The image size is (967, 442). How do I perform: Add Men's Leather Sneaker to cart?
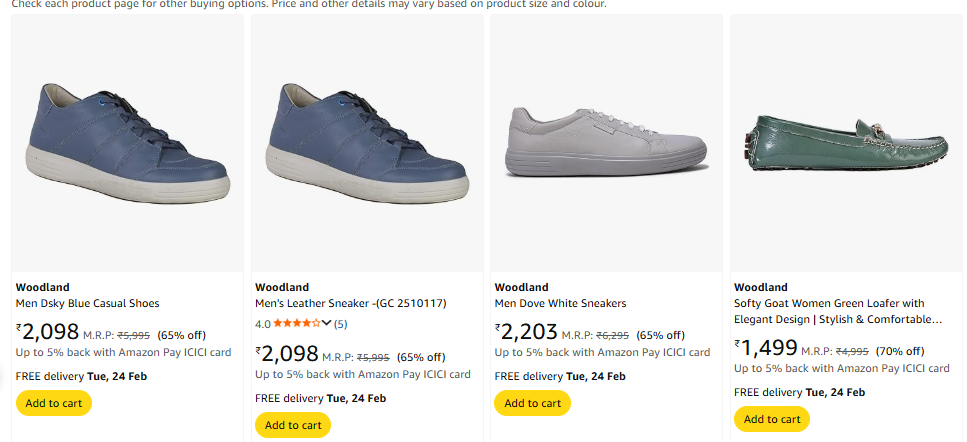293,425
